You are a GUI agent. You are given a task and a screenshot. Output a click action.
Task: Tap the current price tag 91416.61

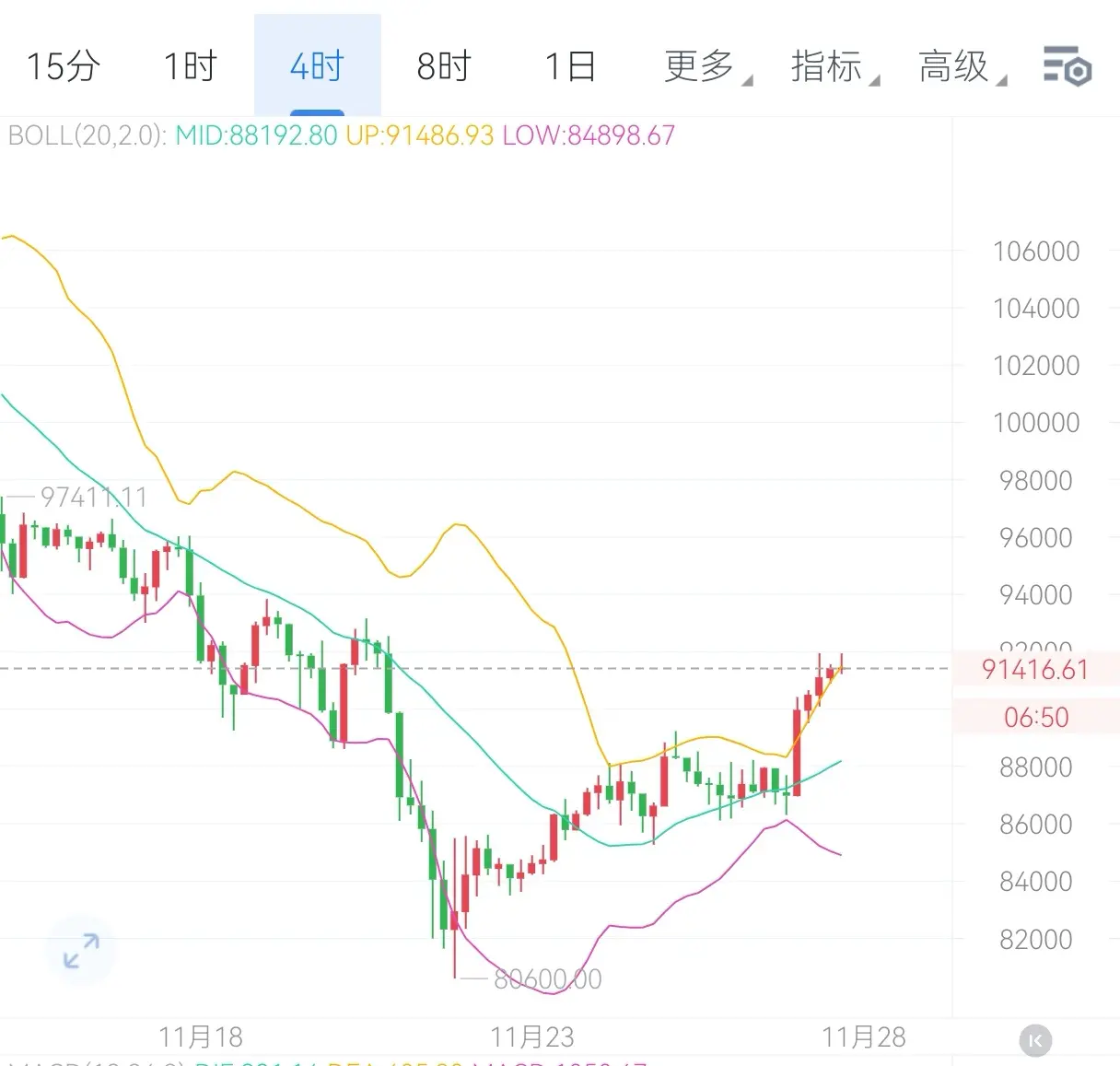click(1035, 669)
